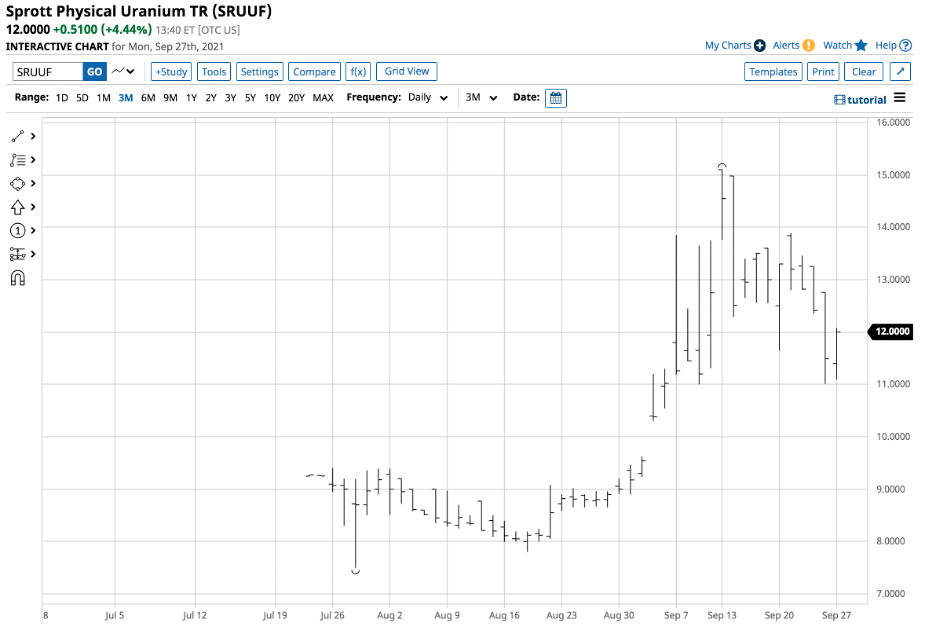
Task: Click the Jul 26 date axis label
Action: [332, 615]
